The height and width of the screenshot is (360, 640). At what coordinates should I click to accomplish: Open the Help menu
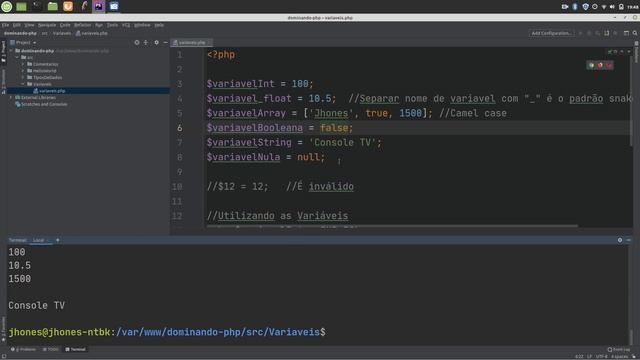(x=159, y=25)
